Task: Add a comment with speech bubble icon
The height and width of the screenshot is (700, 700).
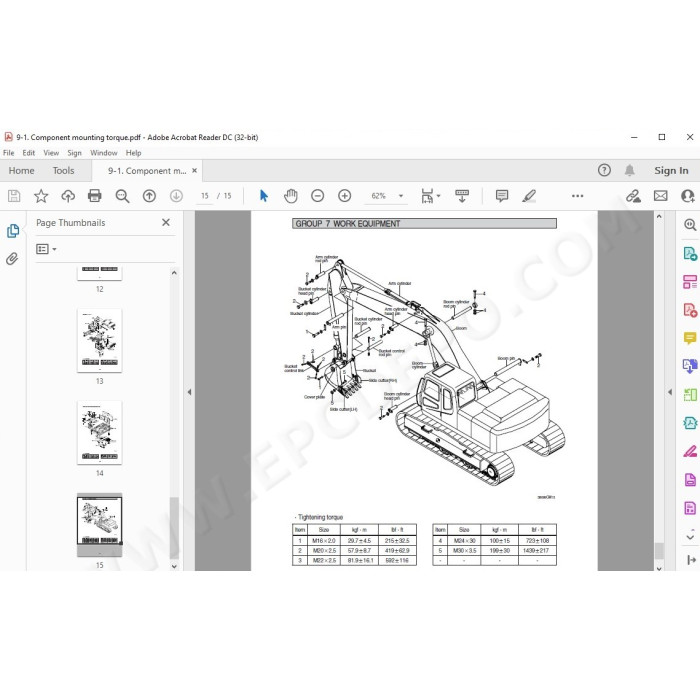Action: pyautogui.click(x=502, y=196)
